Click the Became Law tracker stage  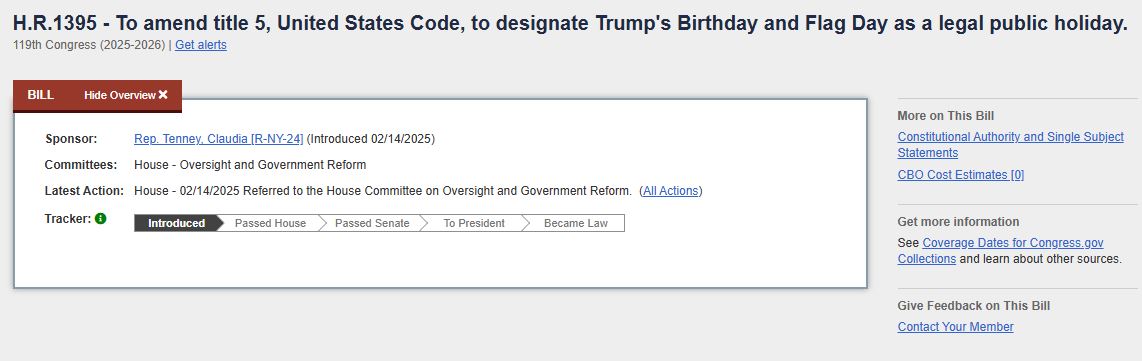coord(575,223)
